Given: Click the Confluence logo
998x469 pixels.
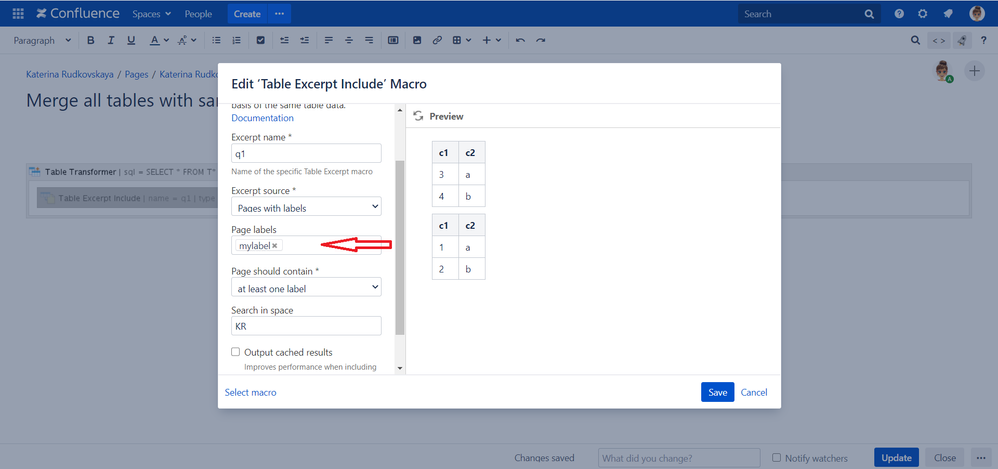Looking at the screenshot, I should (x=78, y=13).
